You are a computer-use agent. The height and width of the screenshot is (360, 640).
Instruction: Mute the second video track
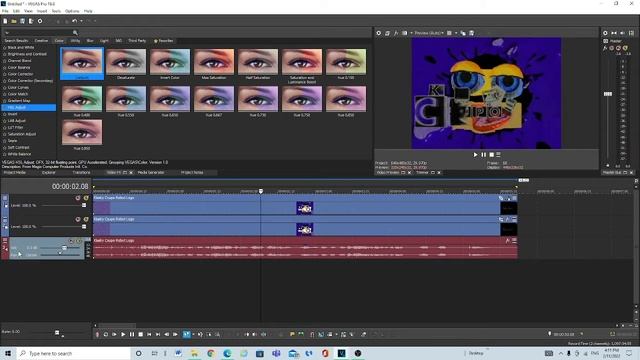tap(78, 219)
